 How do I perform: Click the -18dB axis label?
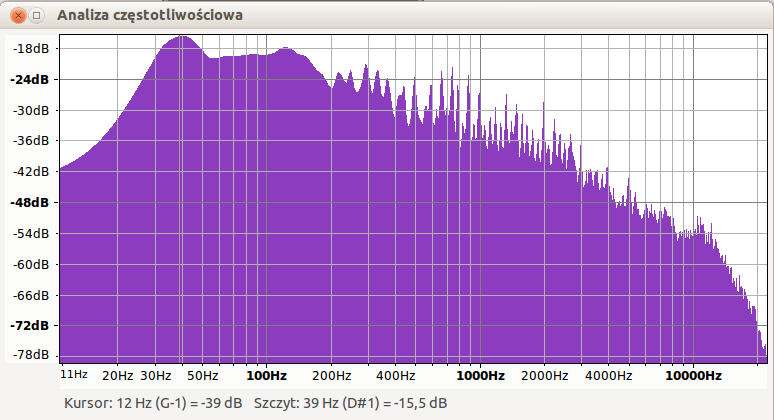click(x=31, y=48)
